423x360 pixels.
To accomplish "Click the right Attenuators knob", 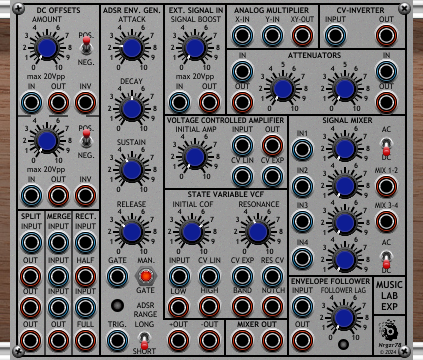I will [345, 89].
